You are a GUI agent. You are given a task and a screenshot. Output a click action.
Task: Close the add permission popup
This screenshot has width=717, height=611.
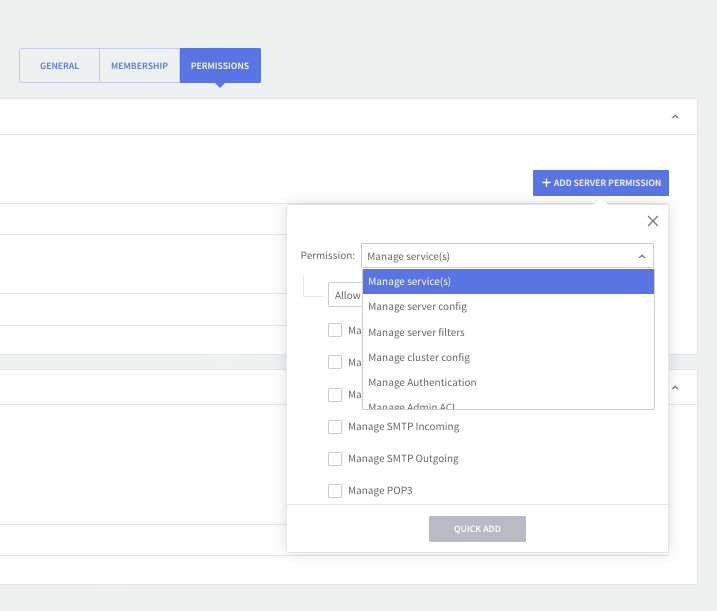click(653, 221)
